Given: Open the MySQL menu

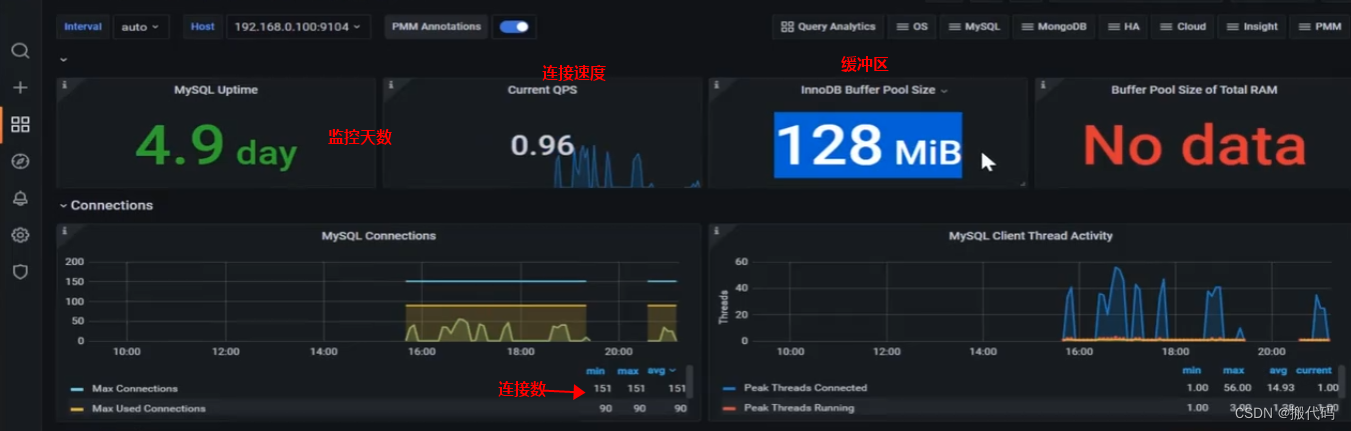Looking at the screenshot, I should point(974,27).
